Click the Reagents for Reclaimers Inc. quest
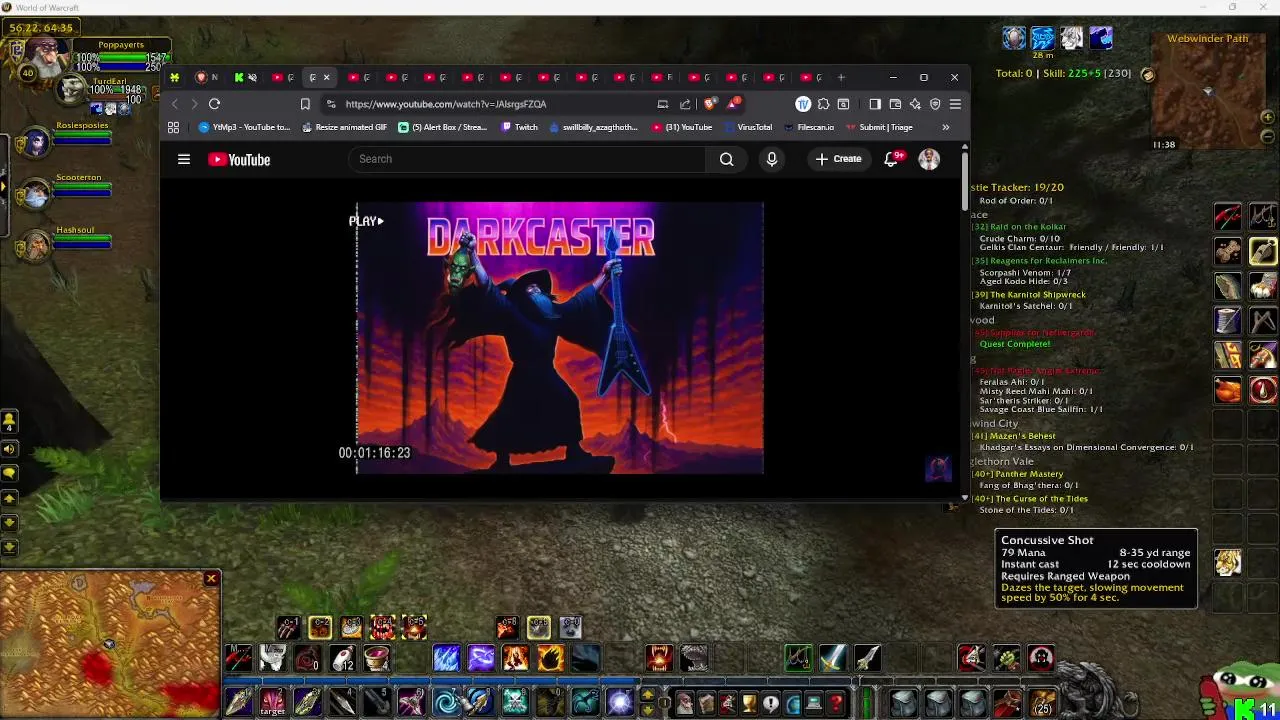Viewport: 1280px width, 720px height. (1040, 261)
